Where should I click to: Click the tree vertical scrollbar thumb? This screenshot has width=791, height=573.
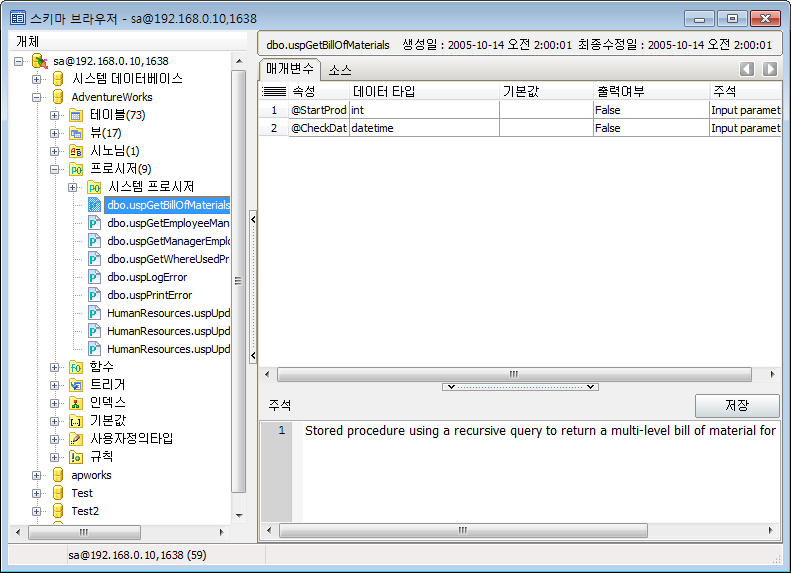click(238, 281)
